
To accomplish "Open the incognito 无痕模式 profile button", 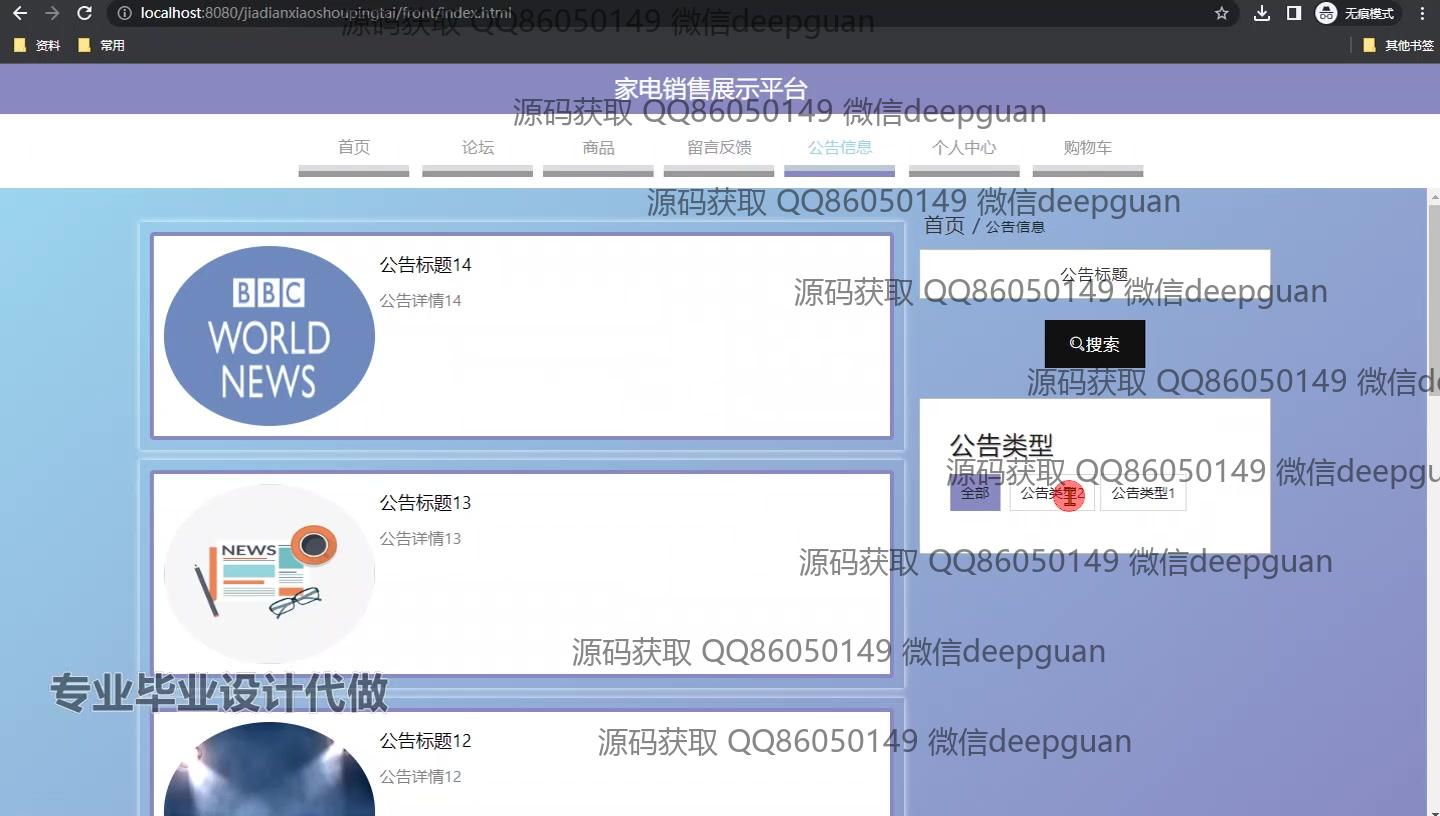I will [x=1356, y=13].
